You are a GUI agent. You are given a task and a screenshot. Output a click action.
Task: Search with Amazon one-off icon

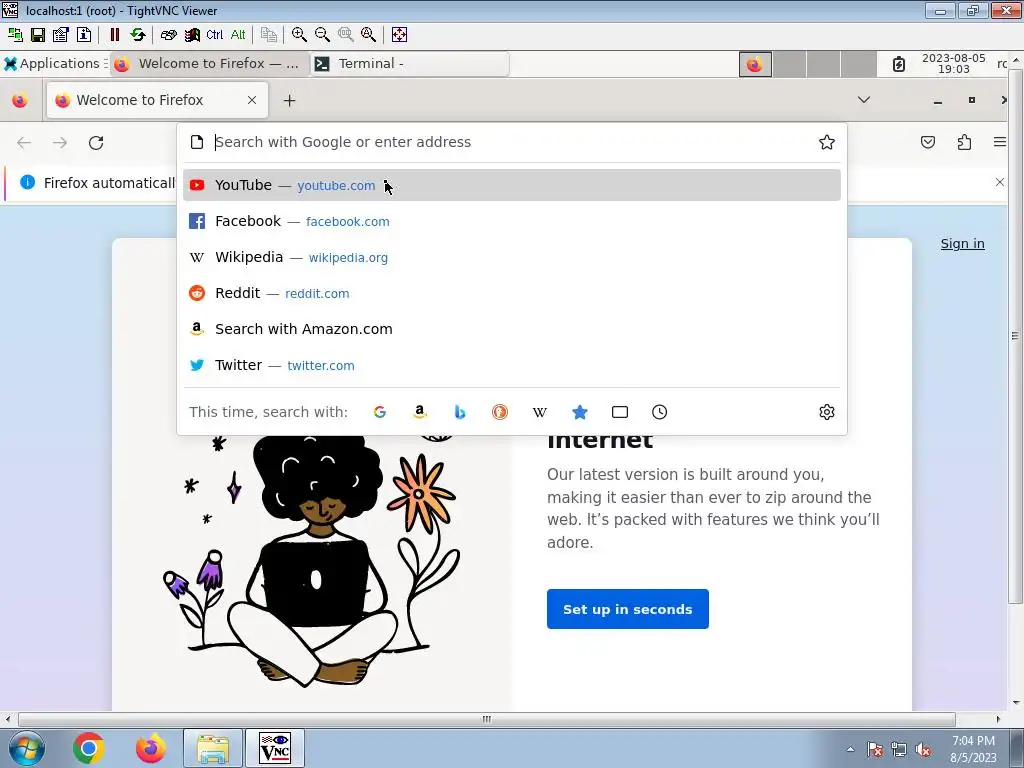coord(420,412)
